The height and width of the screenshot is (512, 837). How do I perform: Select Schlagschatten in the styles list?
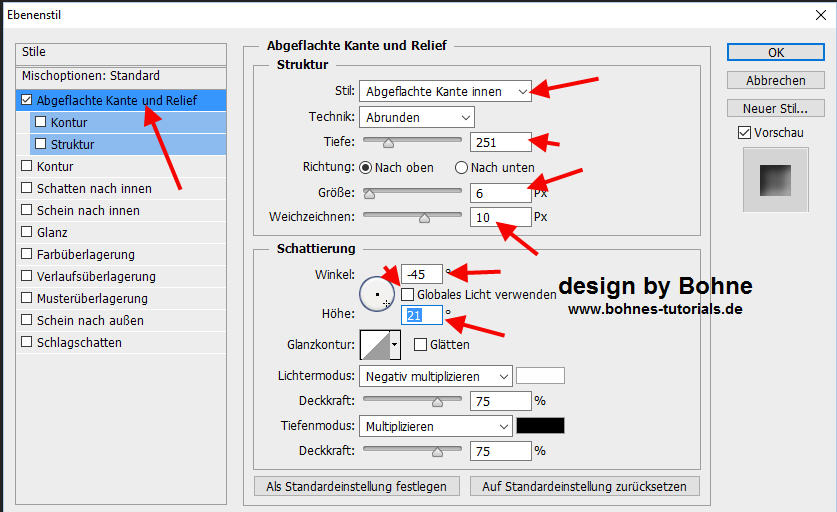pos(79,342)
